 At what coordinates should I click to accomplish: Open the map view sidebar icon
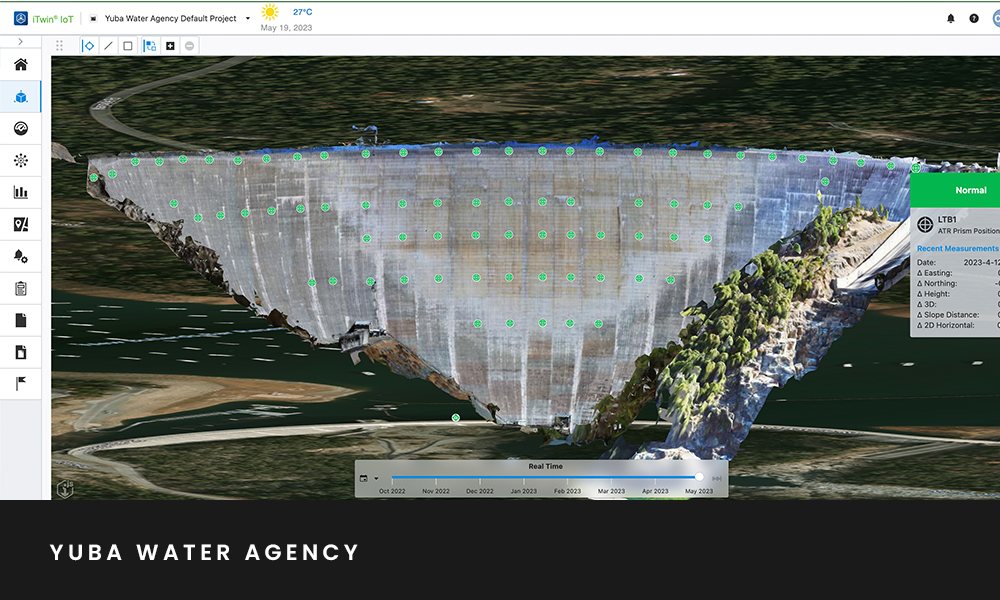20,224
